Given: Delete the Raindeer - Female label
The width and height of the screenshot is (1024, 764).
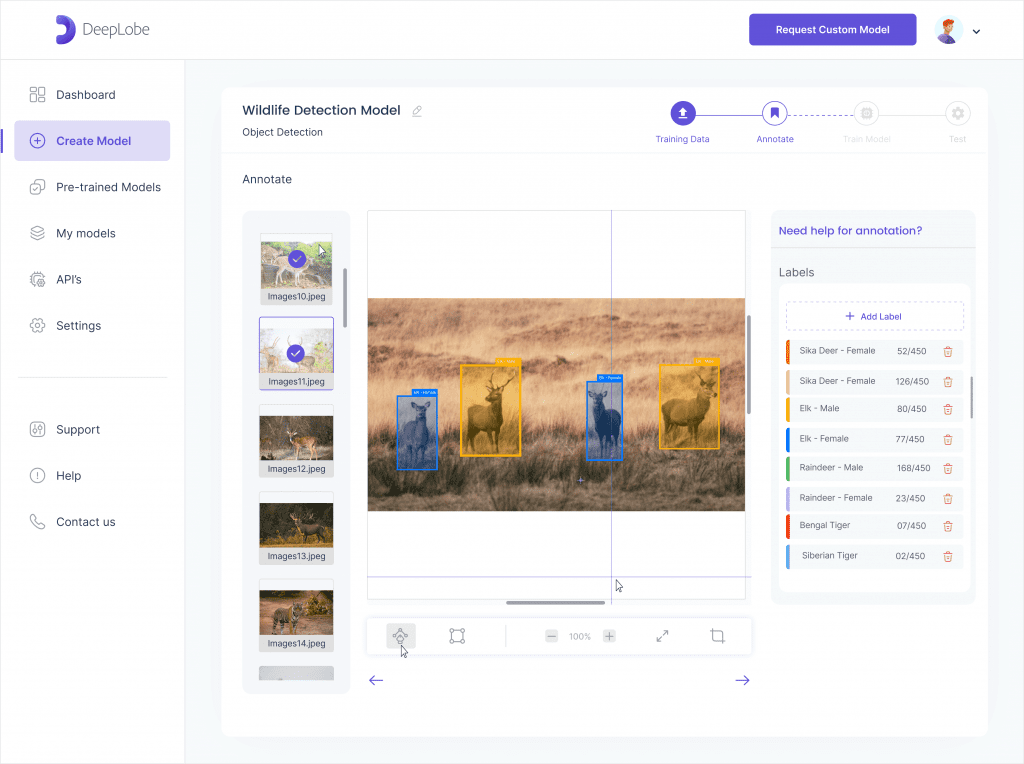Looking at the screenshot, I should click(x=948, y=499).
